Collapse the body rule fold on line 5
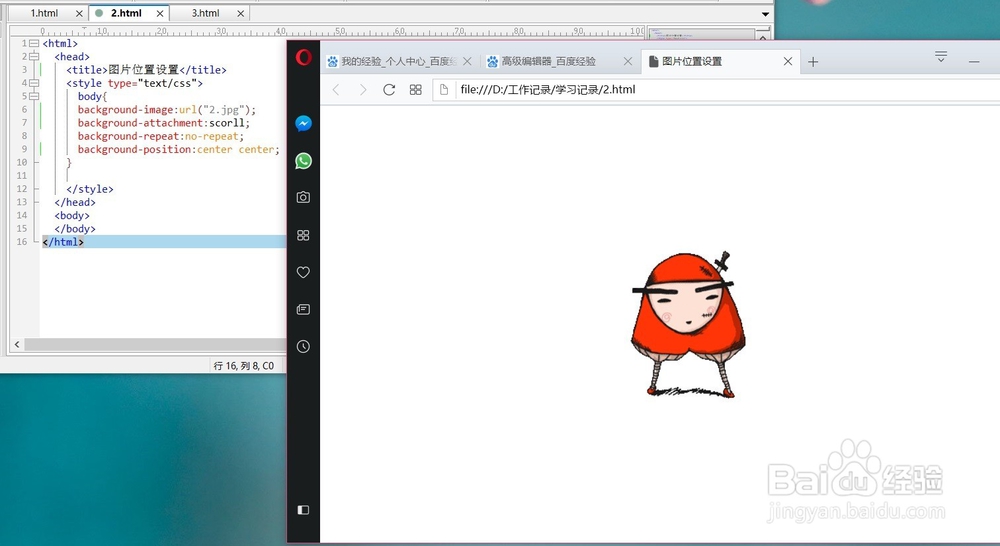The image size is (1000, 546). 34,96
